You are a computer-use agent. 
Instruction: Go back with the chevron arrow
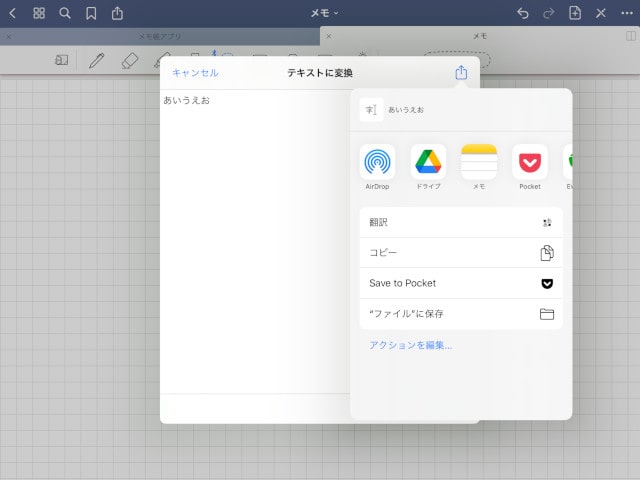[13, 13]
